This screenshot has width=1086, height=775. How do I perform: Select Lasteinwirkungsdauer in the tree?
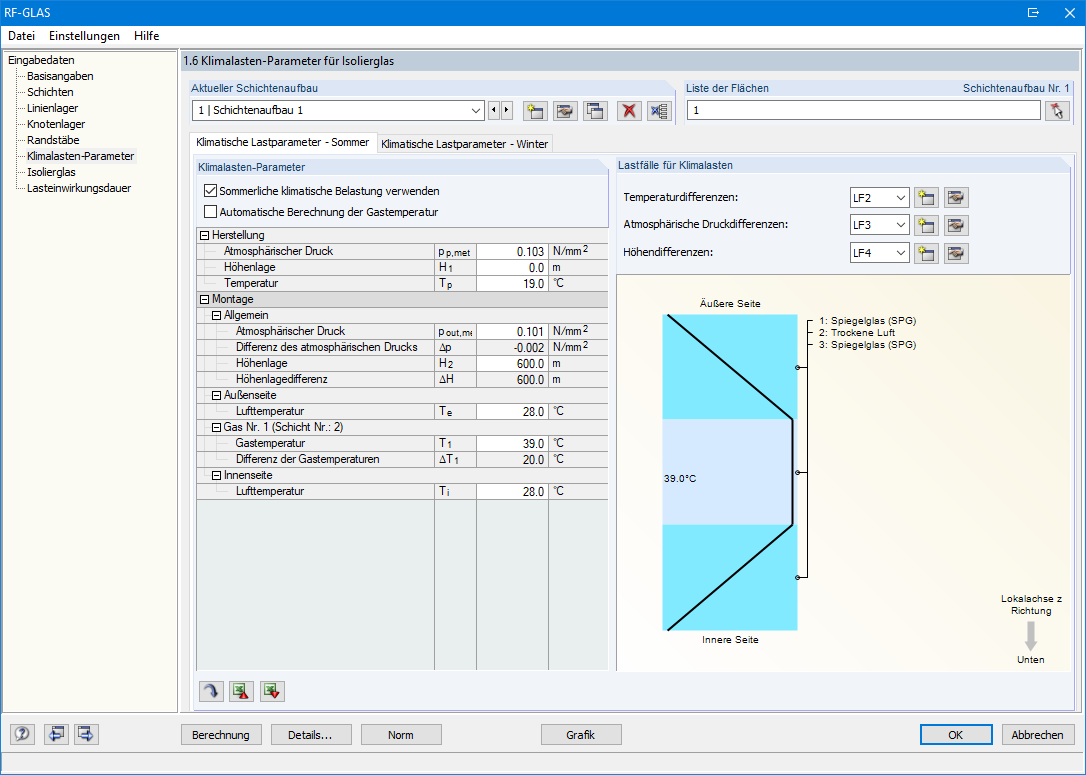point(79,188)
